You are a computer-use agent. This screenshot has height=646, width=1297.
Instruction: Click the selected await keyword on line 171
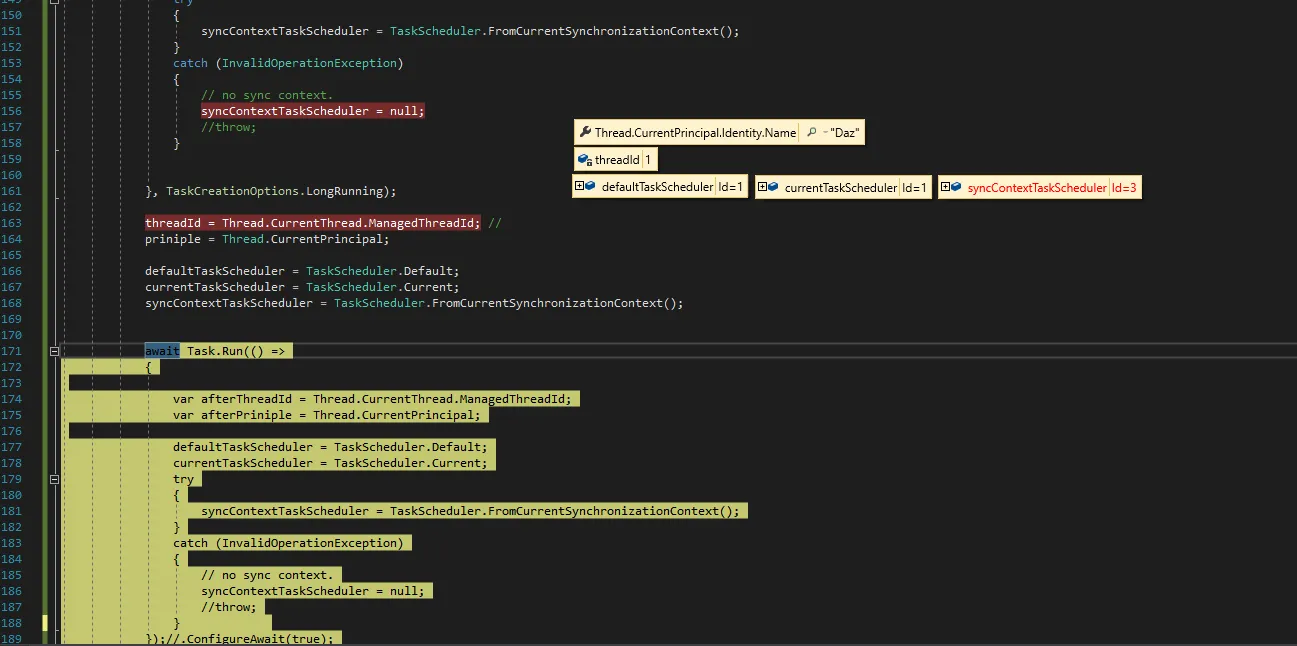[x=162, y=351]
